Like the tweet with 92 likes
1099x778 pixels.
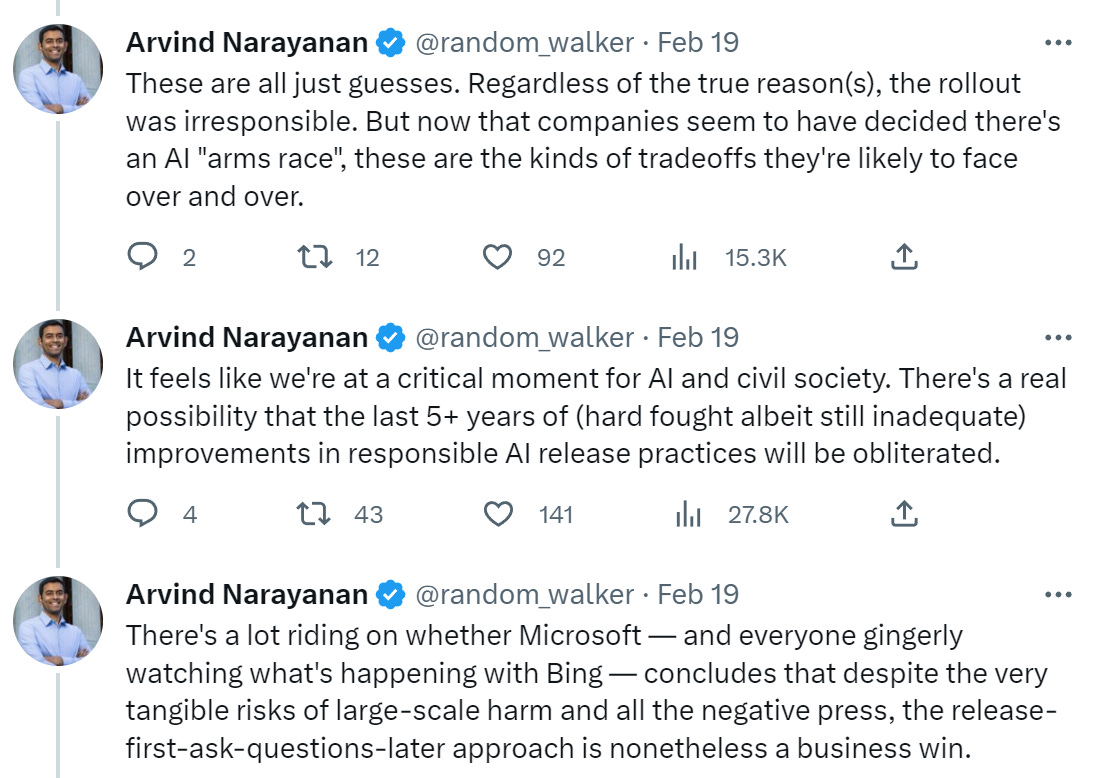click(x=497, y=257)
